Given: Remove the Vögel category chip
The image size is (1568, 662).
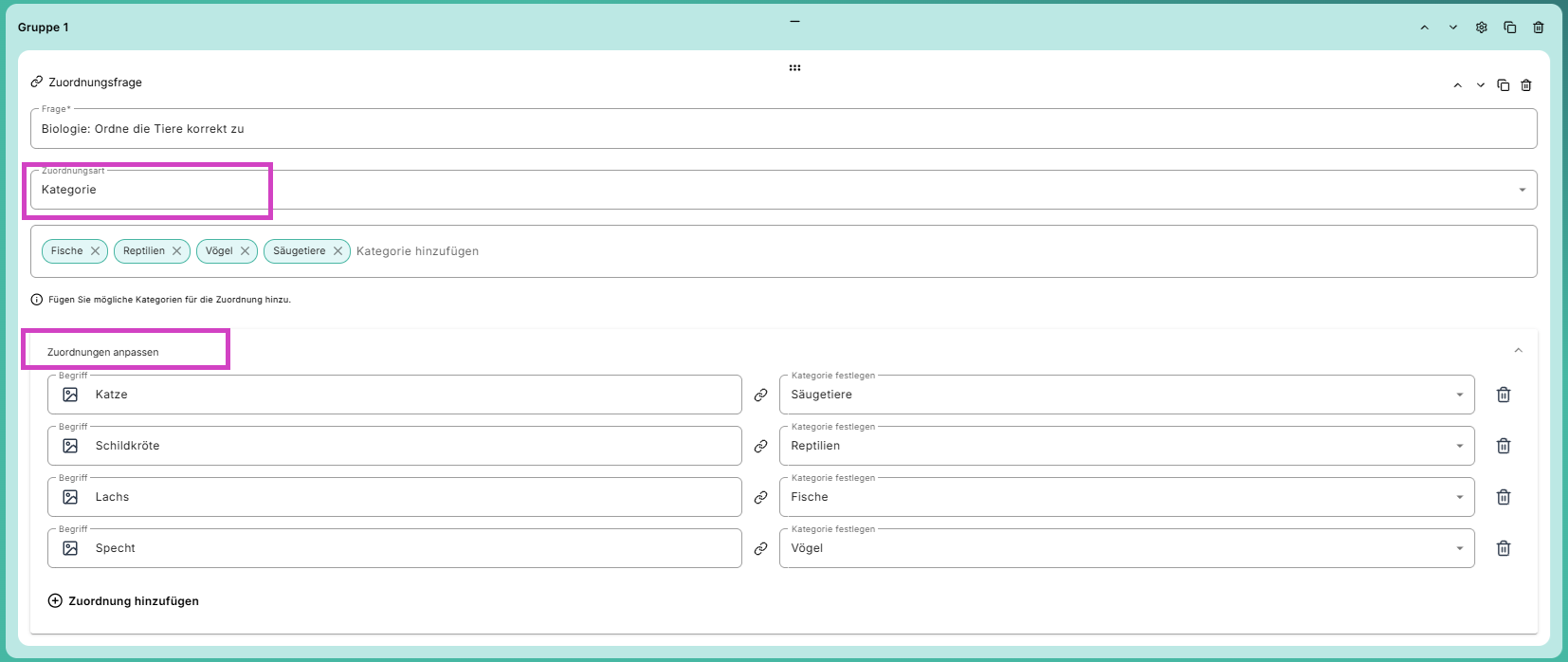Looking at the screenshot, I should coord(245,251).
